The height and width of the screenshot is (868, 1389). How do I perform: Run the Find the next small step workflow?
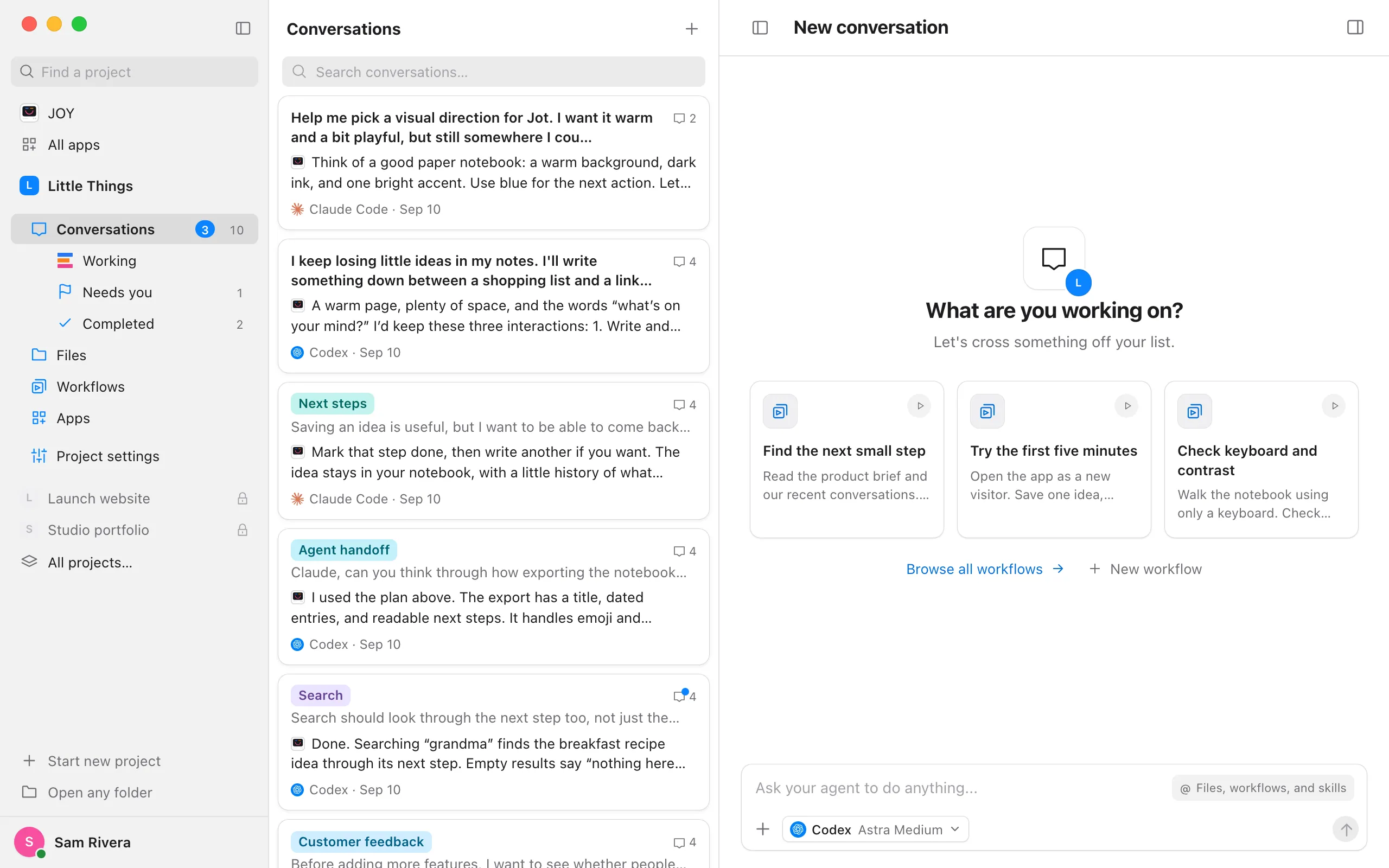[x=920, y=406]
